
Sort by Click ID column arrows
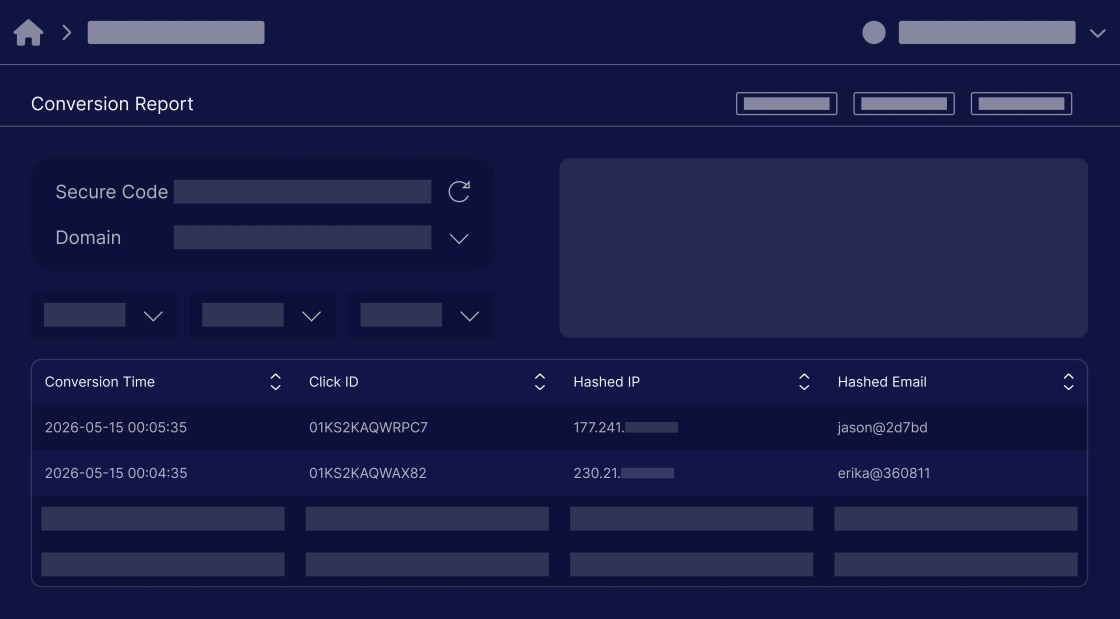point(540,382)
